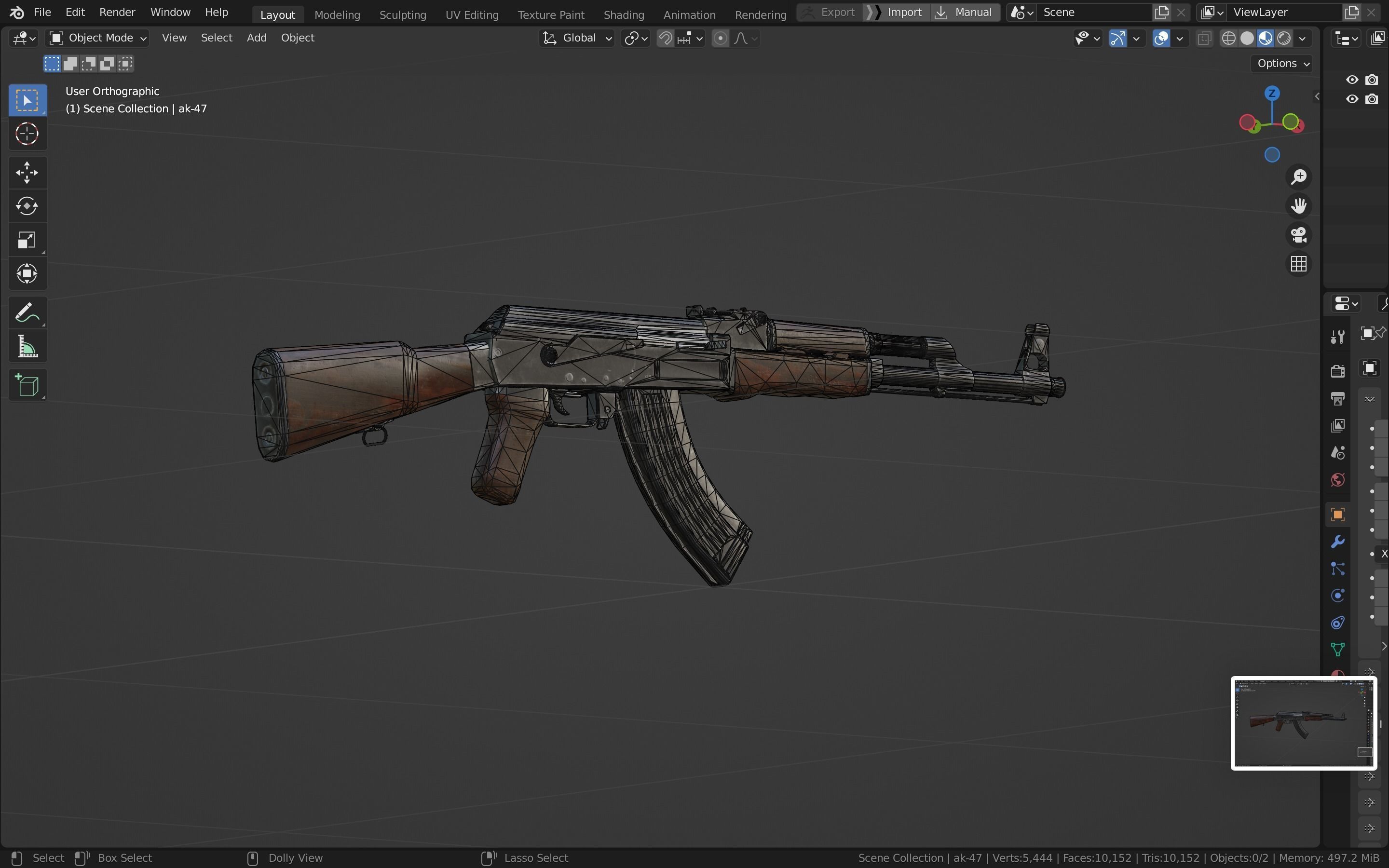Open the Scene properties icon

coord(1338,453)
